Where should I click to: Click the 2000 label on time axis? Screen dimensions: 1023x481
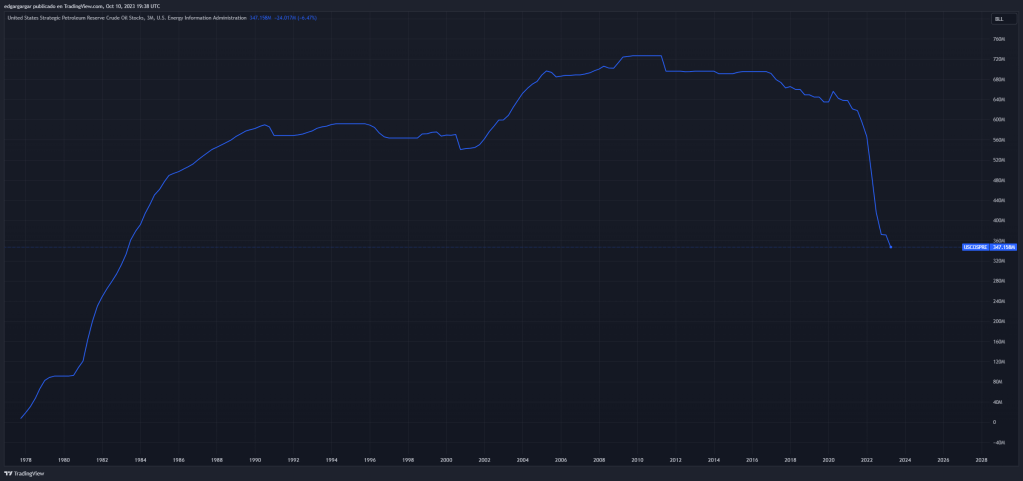(x=446, y=460)
